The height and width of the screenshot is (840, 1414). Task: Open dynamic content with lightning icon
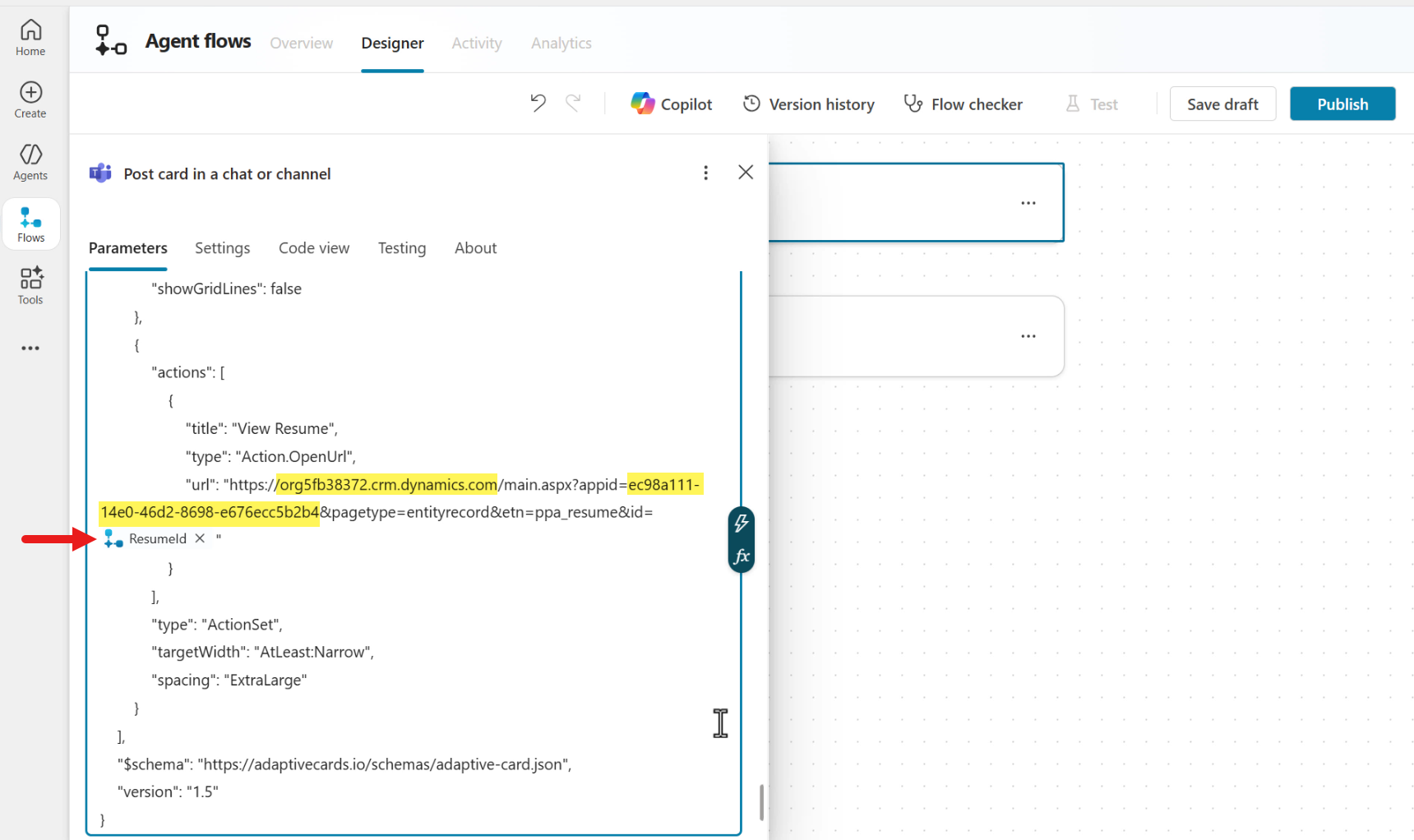point(741,521)
